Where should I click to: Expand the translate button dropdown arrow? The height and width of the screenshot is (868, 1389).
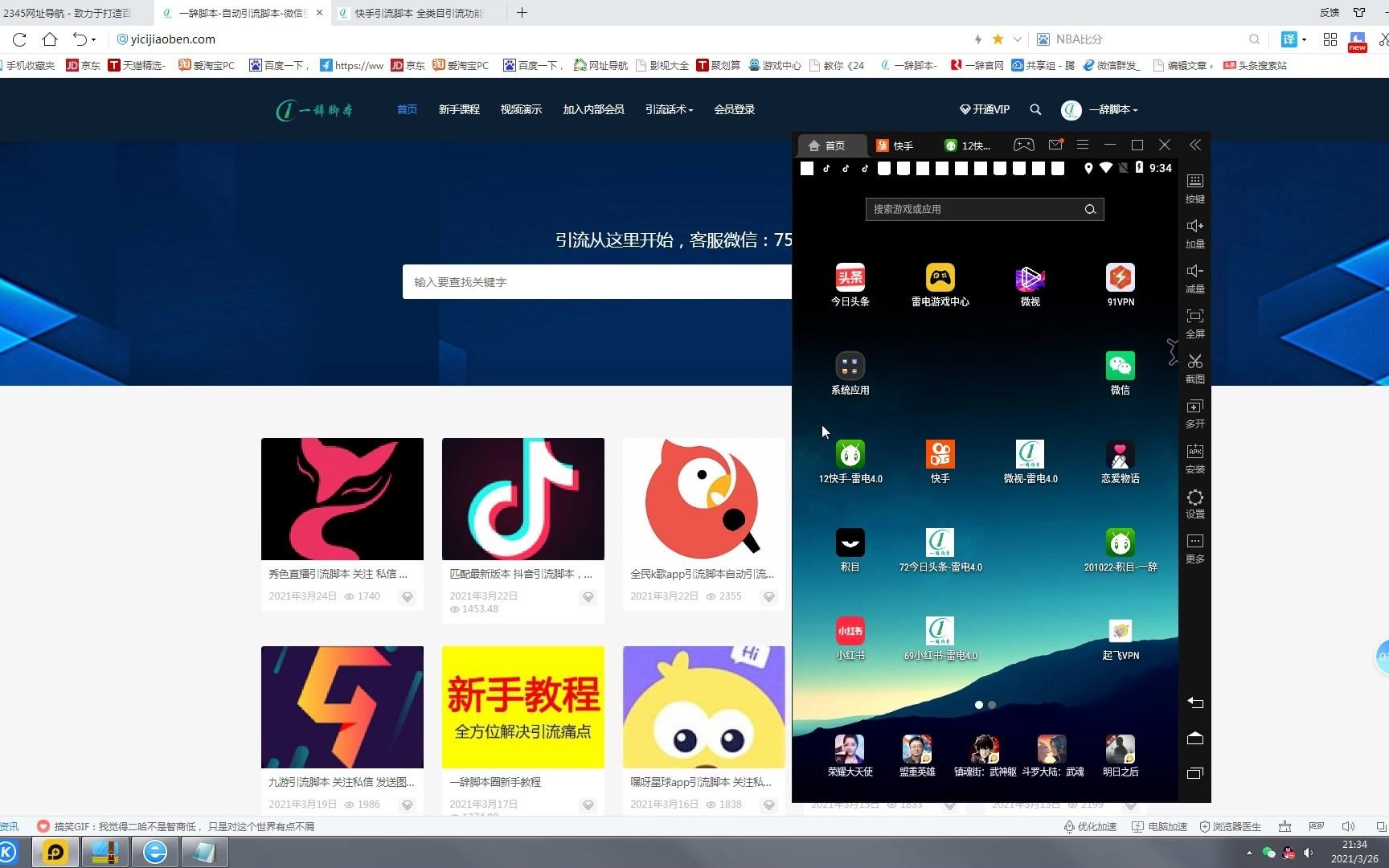pos(1304,39)
